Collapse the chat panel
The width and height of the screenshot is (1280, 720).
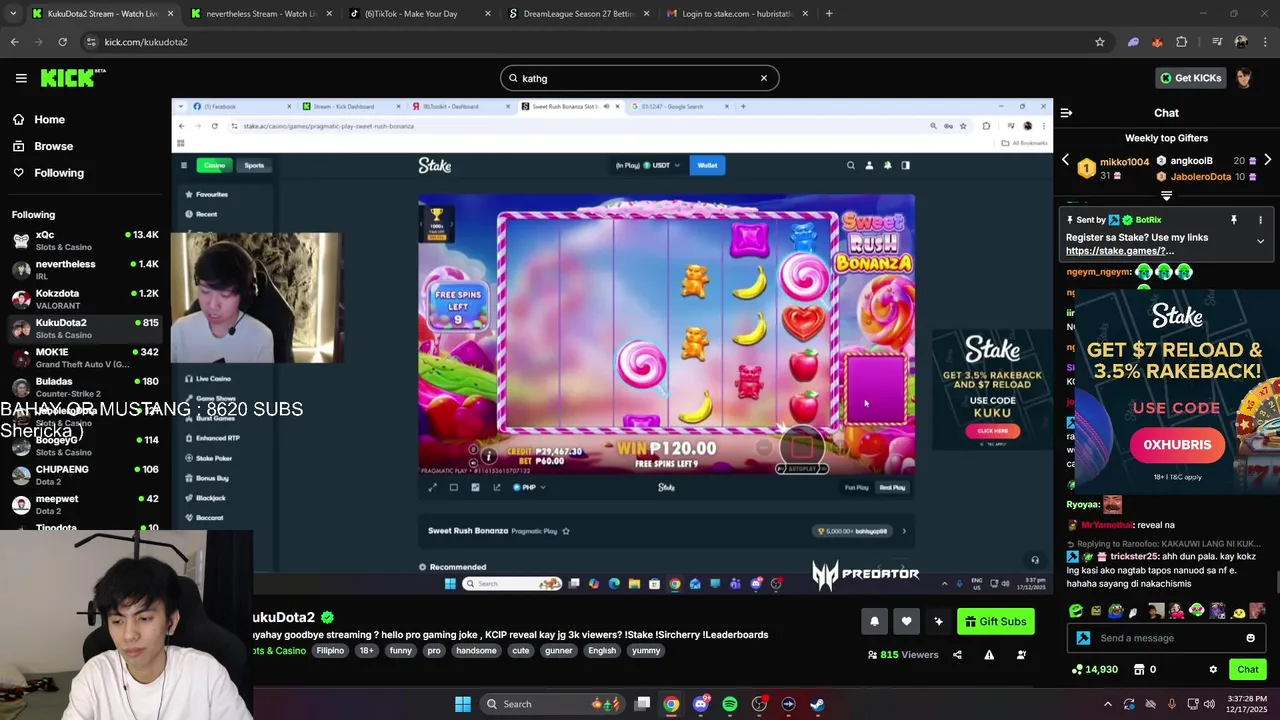[x=1066, y=113]
